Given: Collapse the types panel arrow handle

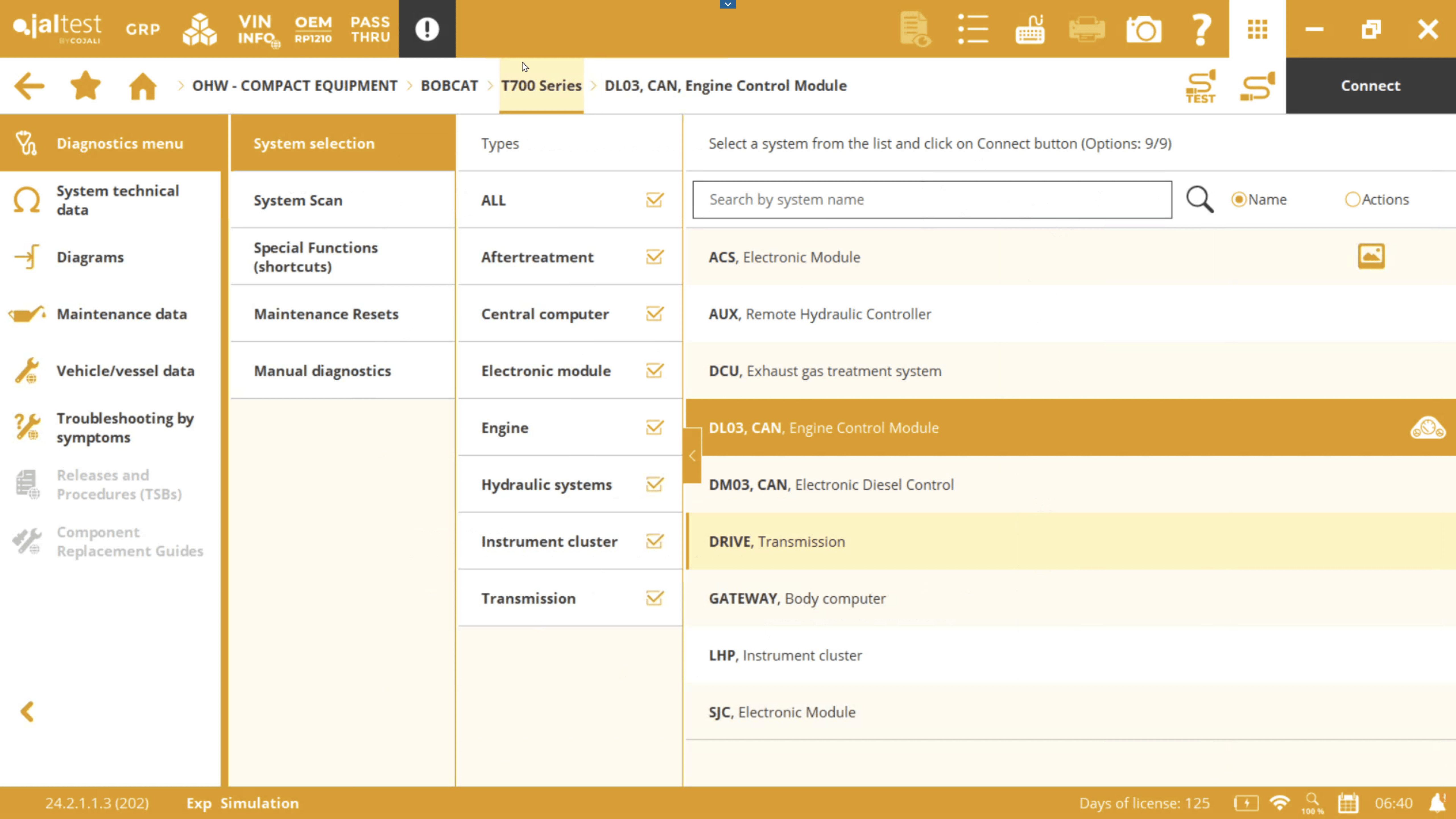Looking at the screenshot, I should [x=692, y=456].
